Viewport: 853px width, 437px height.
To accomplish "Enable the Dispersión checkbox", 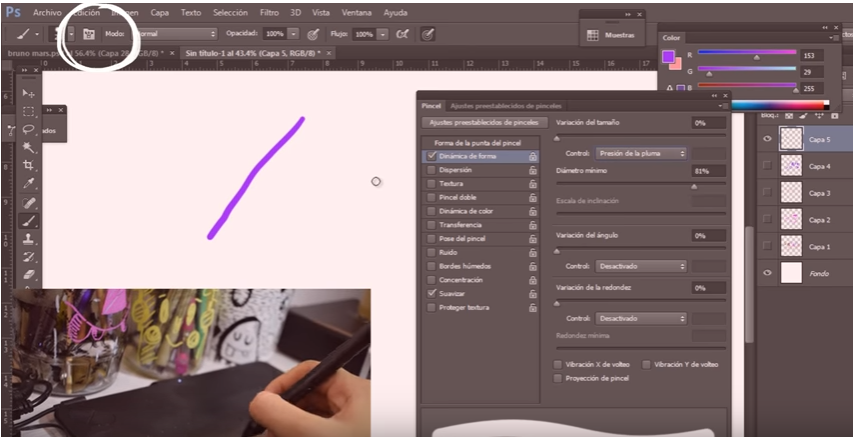I will pyautogui.click(x=432, y=170).
